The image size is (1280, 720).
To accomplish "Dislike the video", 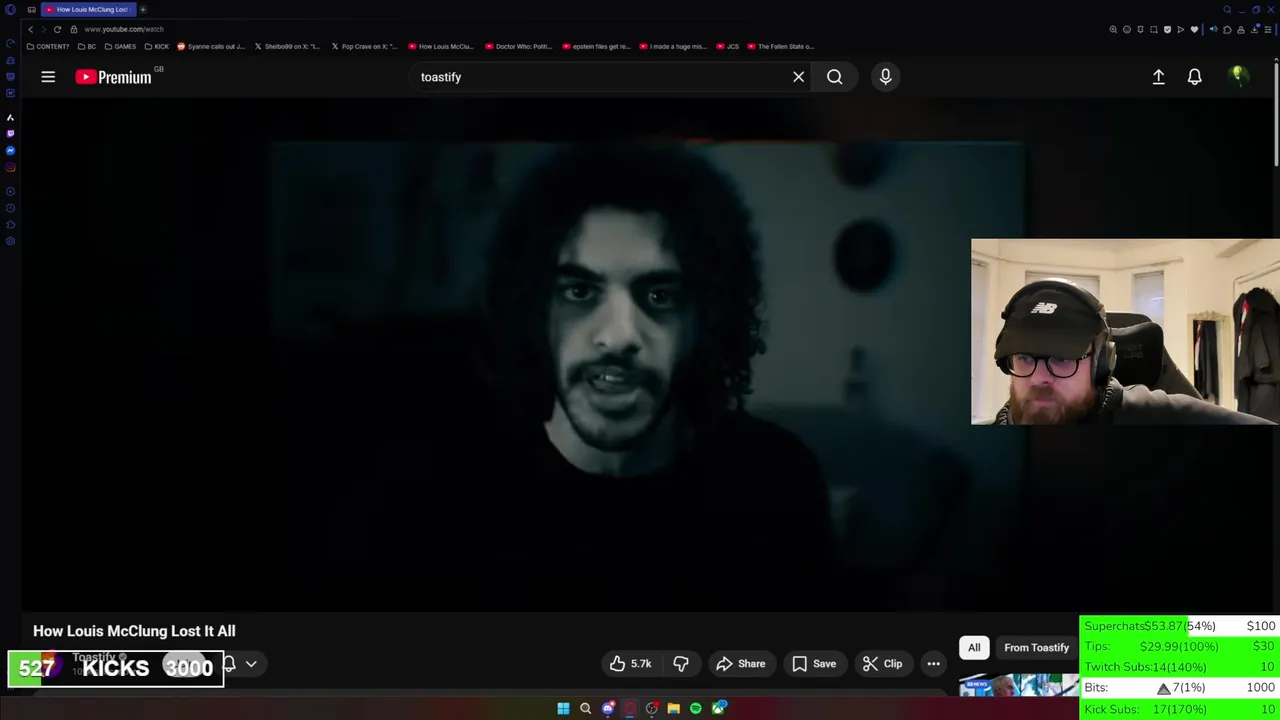I will tap(681, 664).
